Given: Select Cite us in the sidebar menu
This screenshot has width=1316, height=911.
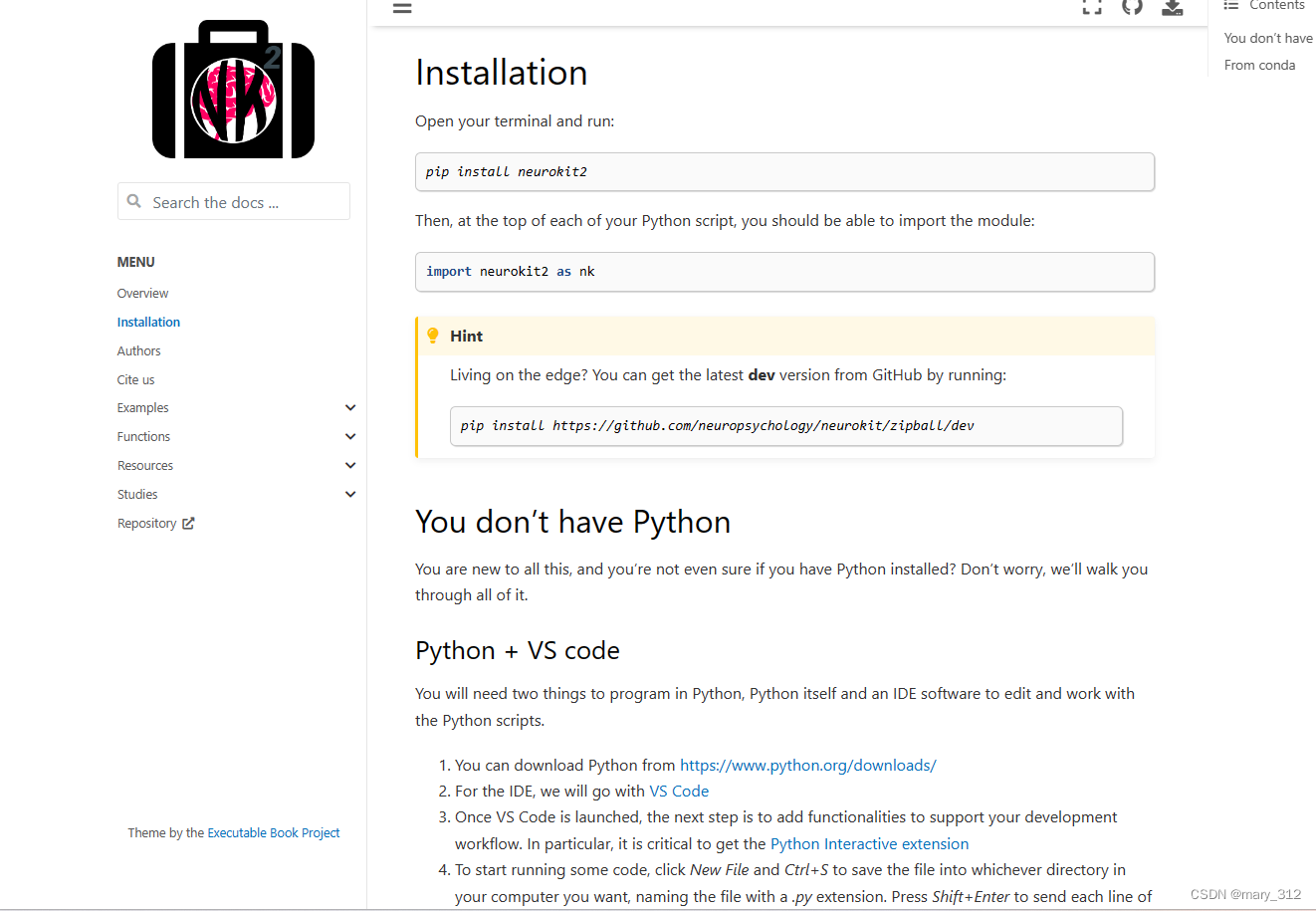Looking at the screenshot, I should 135,379.
